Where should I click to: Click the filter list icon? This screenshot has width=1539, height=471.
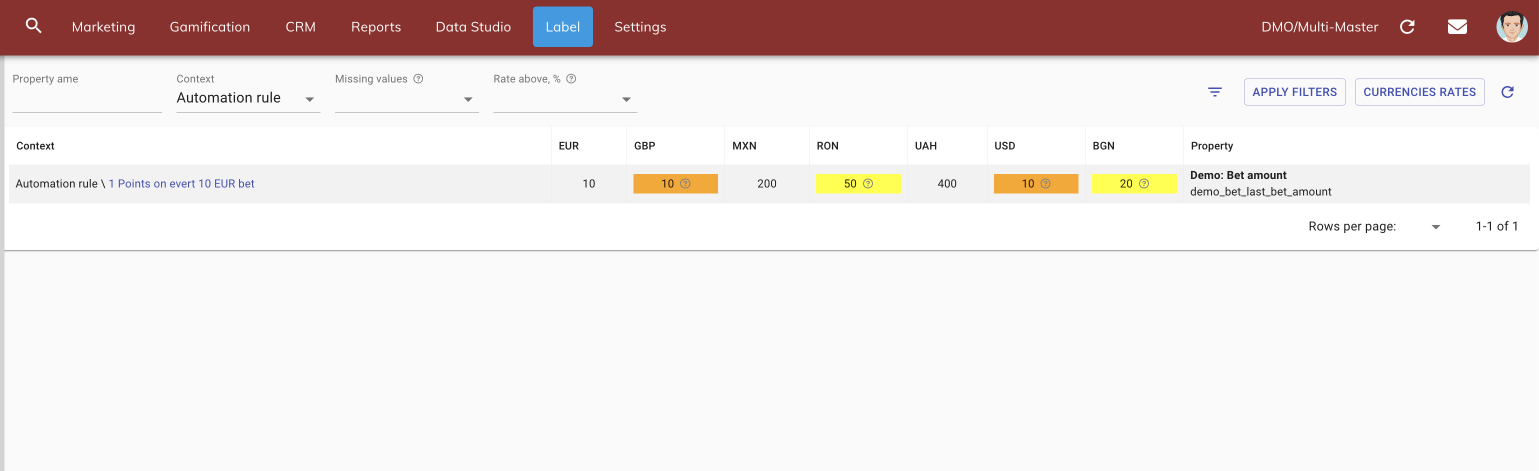(1215, 92)
